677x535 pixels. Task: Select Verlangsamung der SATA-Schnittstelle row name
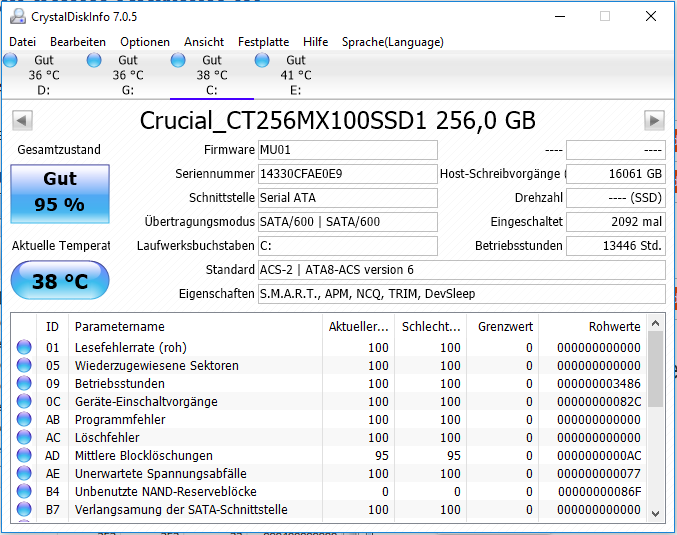181,510
